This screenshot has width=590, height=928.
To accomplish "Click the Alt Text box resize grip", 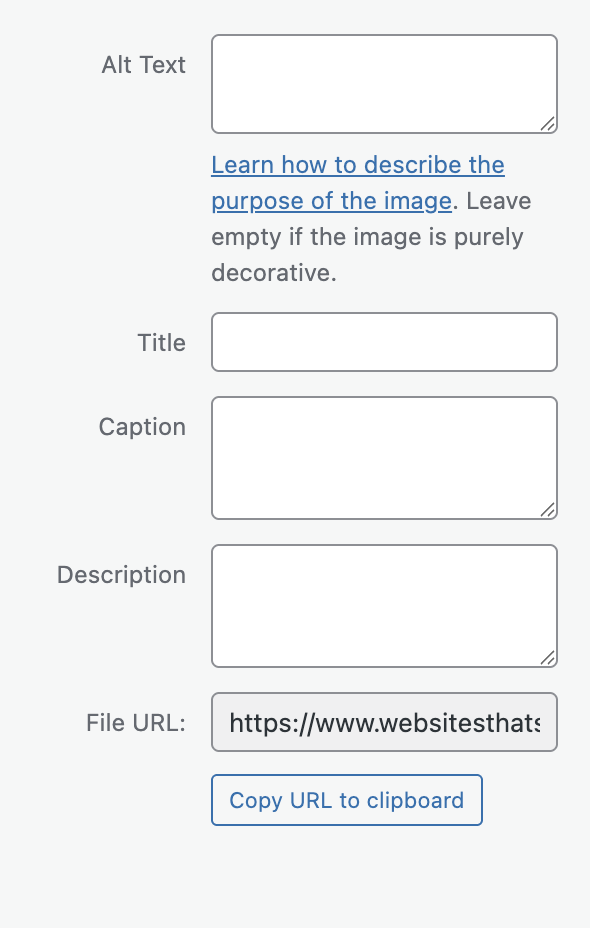I will pos(549,124).
